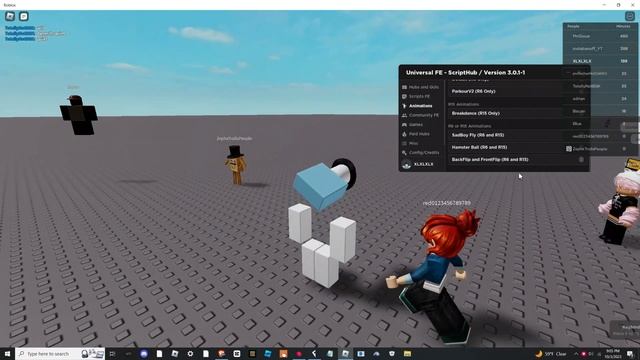
Task: Select XLXLXLX in the leaderboard
Action: tap(600, 61)
